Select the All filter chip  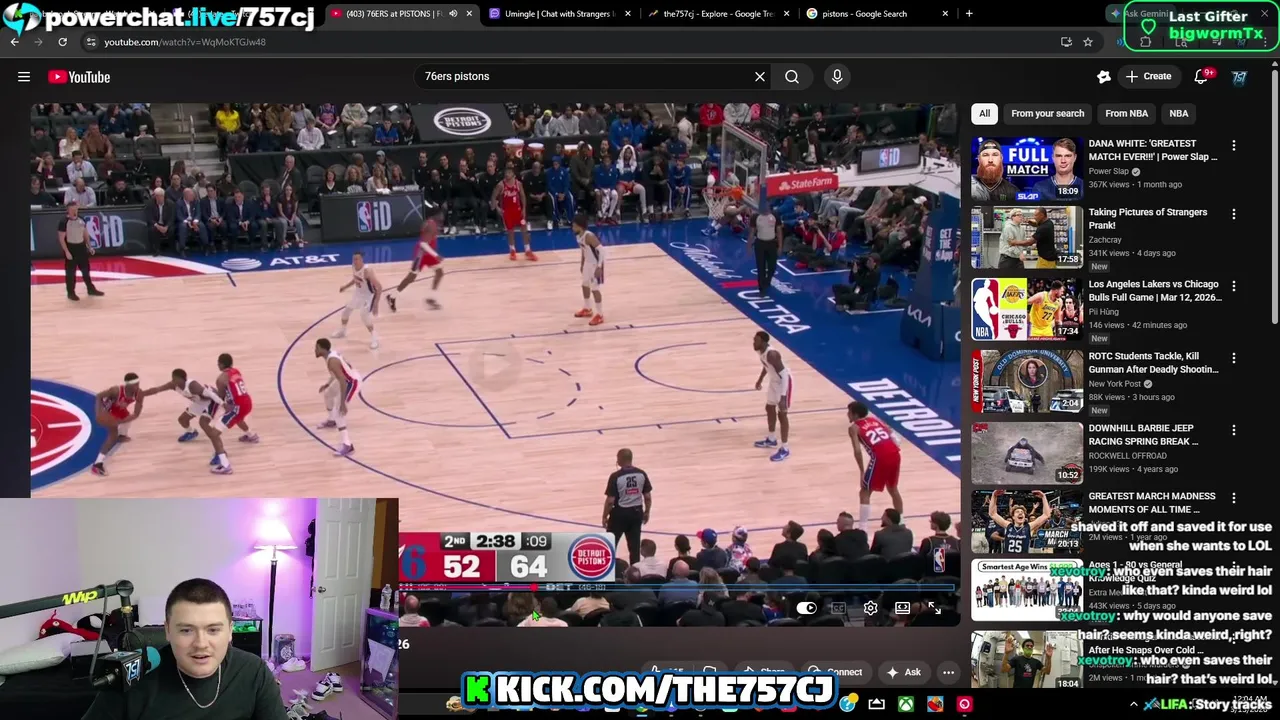(x=984, y=114)
